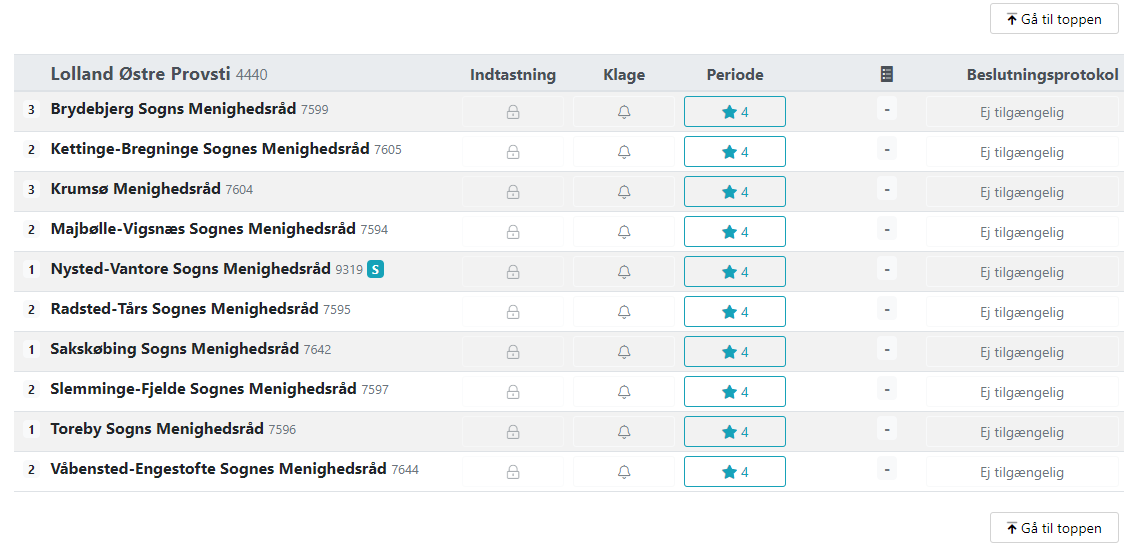
Task: Click the dash button in Nysted-Vantore row
Action: [x=887, y=270]
